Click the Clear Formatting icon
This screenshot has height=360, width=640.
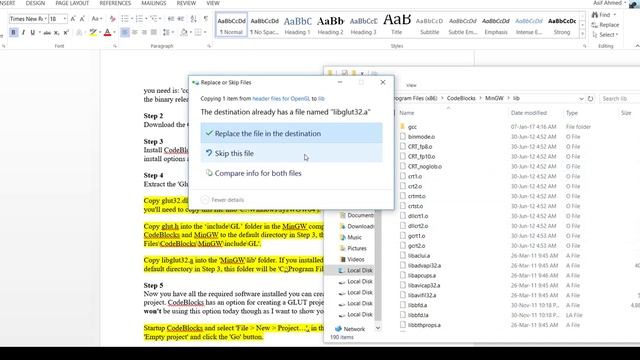(112, 19)
